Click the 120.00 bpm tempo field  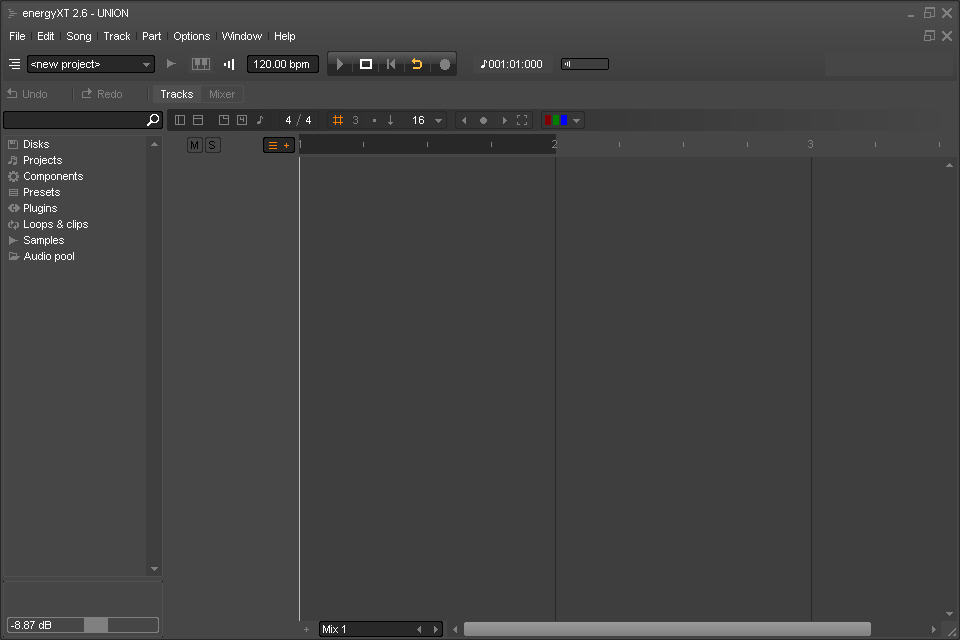point(282,64)
